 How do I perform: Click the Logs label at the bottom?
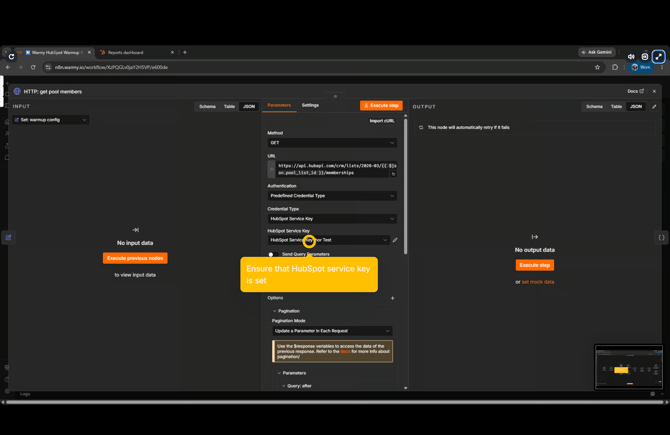coord(25,394)
